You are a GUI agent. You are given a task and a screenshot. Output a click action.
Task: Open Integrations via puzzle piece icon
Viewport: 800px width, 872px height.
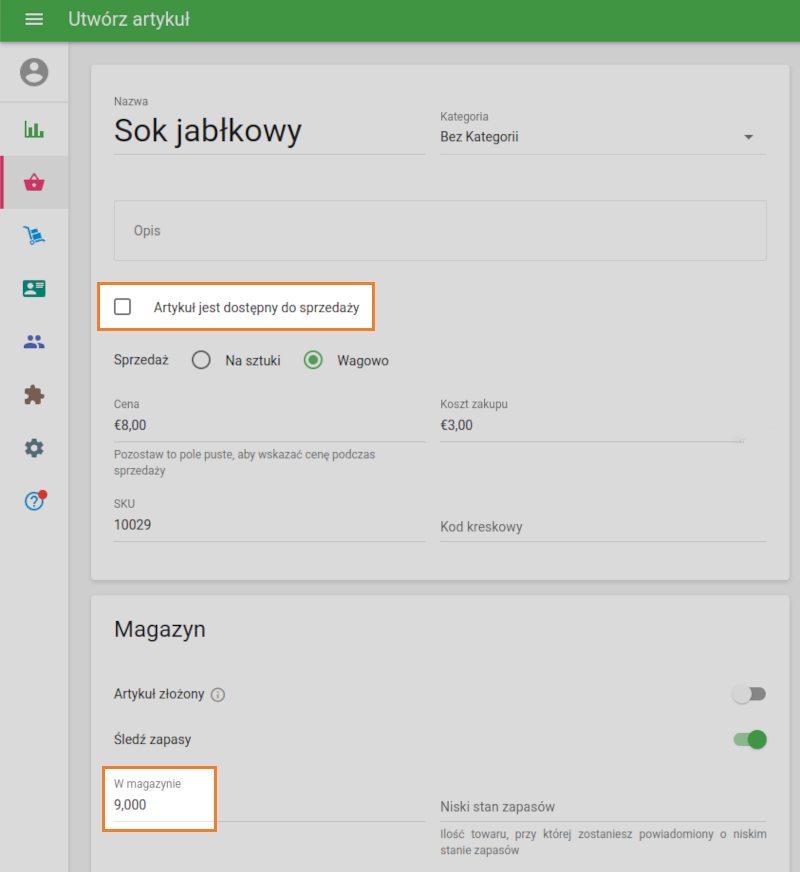pos(35,394)
